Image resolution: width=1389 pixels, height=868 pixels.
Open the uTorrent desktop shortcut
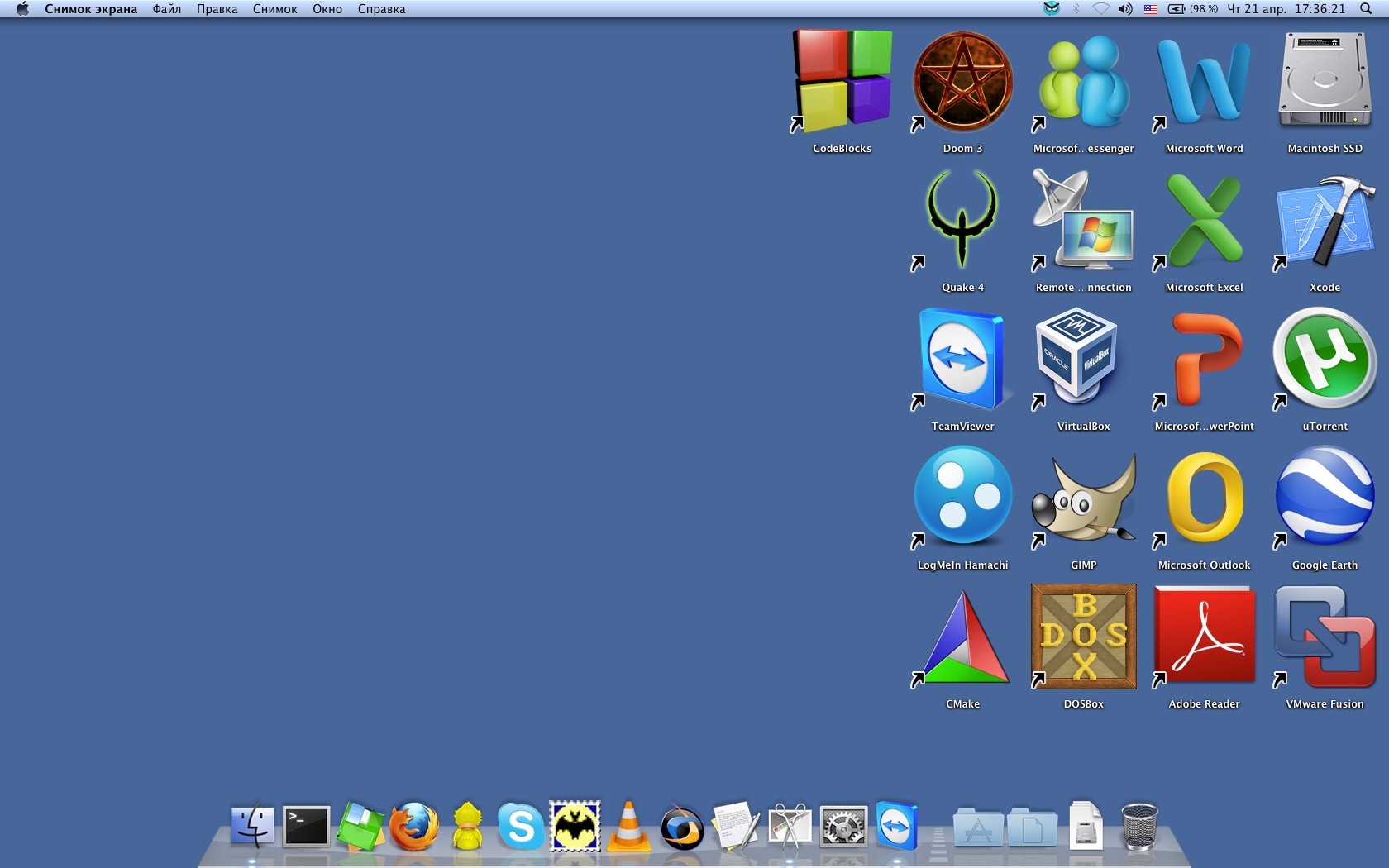[1325, 360]
